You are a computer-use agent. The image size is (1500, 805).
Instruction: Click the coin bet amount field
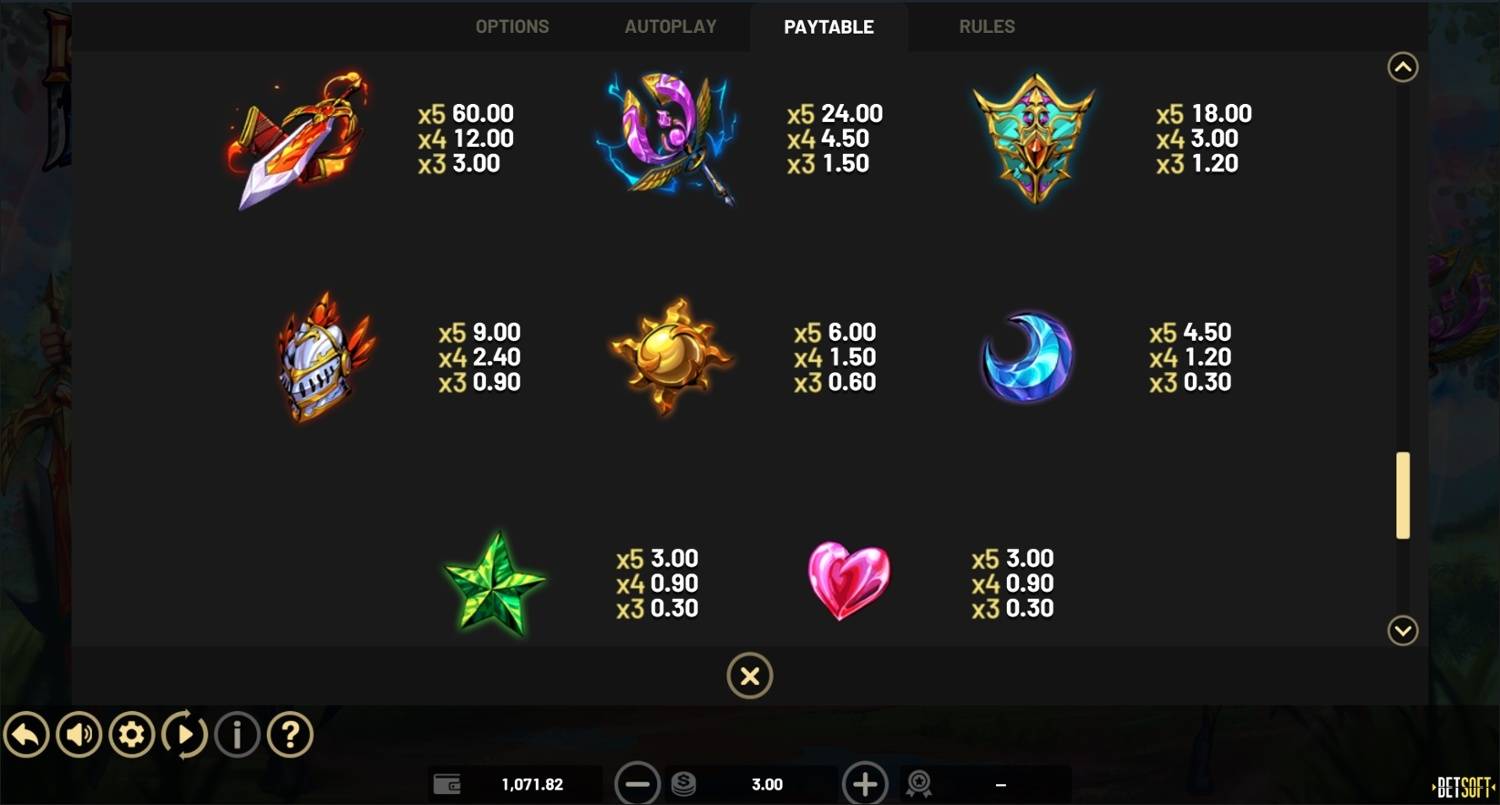click(x=767, y=785)
